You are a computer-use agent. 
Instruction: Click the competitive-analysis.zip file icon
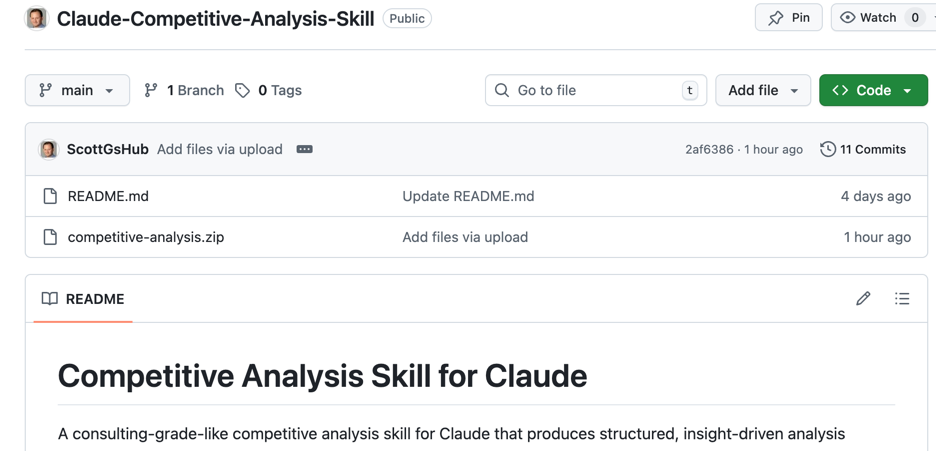point(50,237)
